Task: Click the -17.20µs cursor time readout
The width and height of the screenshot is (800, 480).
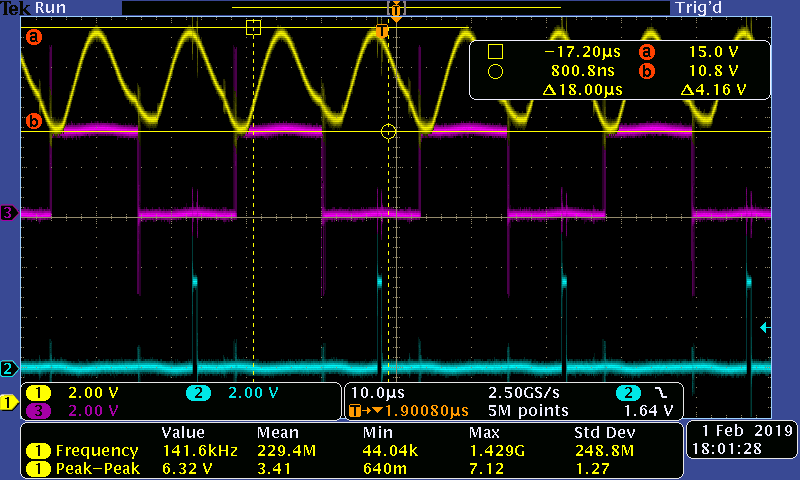Action: coord(582,52)
